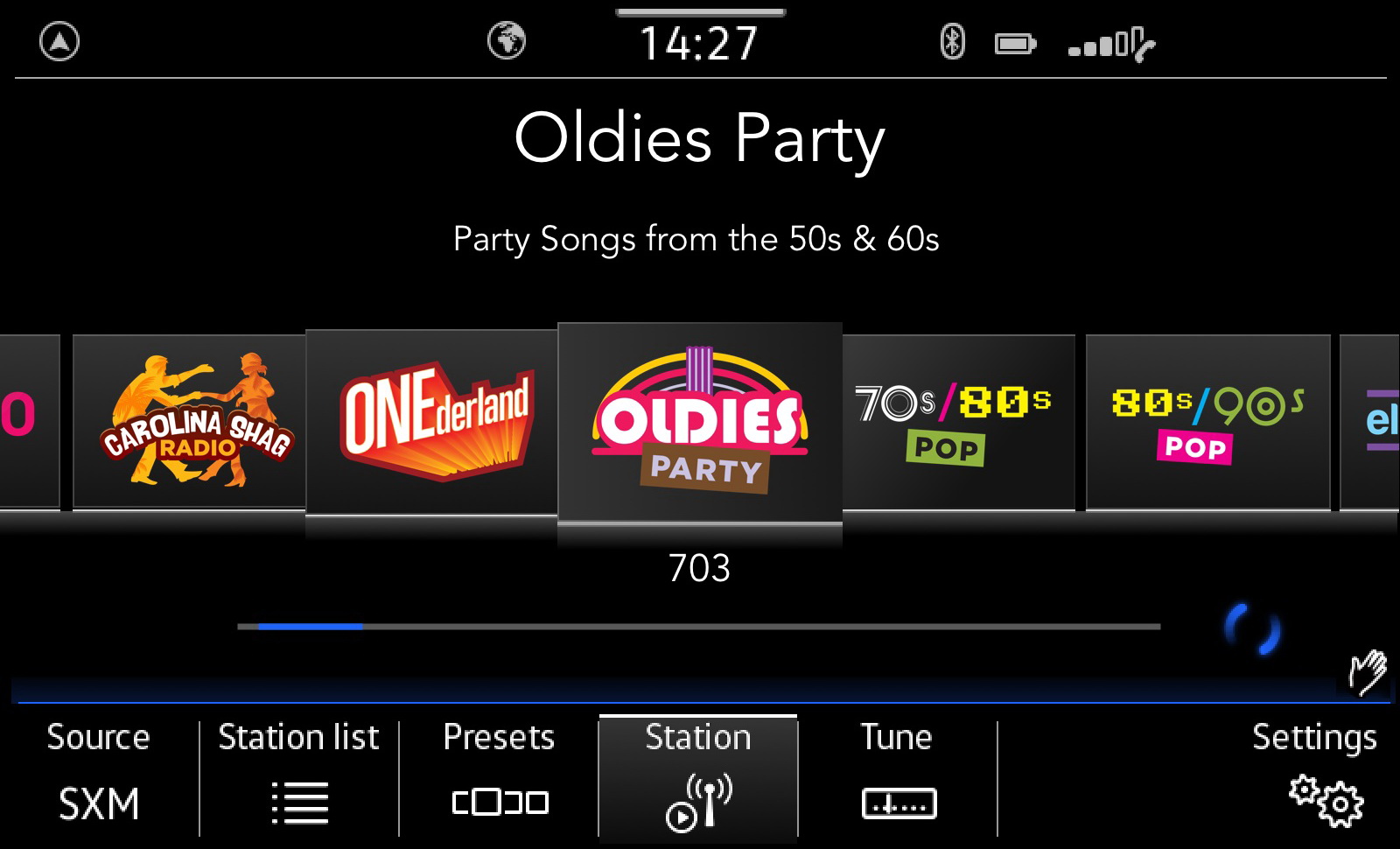Tap the 14:27 clock display
1400x849 pixels.
tap(699, 44)
